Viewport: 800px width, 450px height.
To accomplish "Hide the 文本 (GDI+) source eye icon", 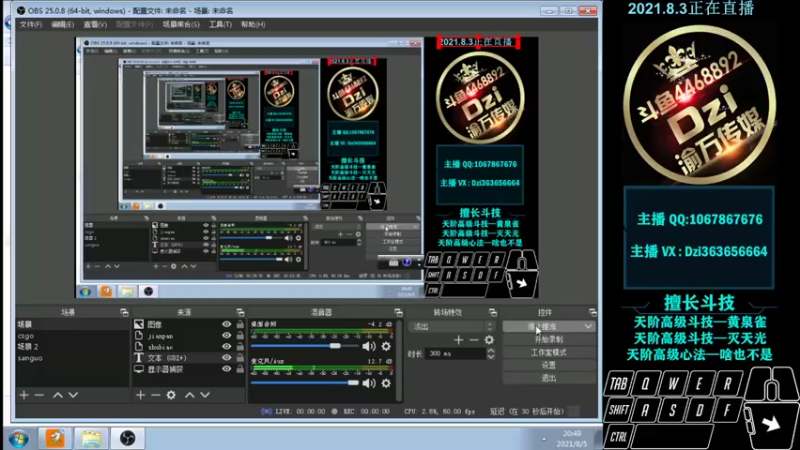I will click(227, 358).
